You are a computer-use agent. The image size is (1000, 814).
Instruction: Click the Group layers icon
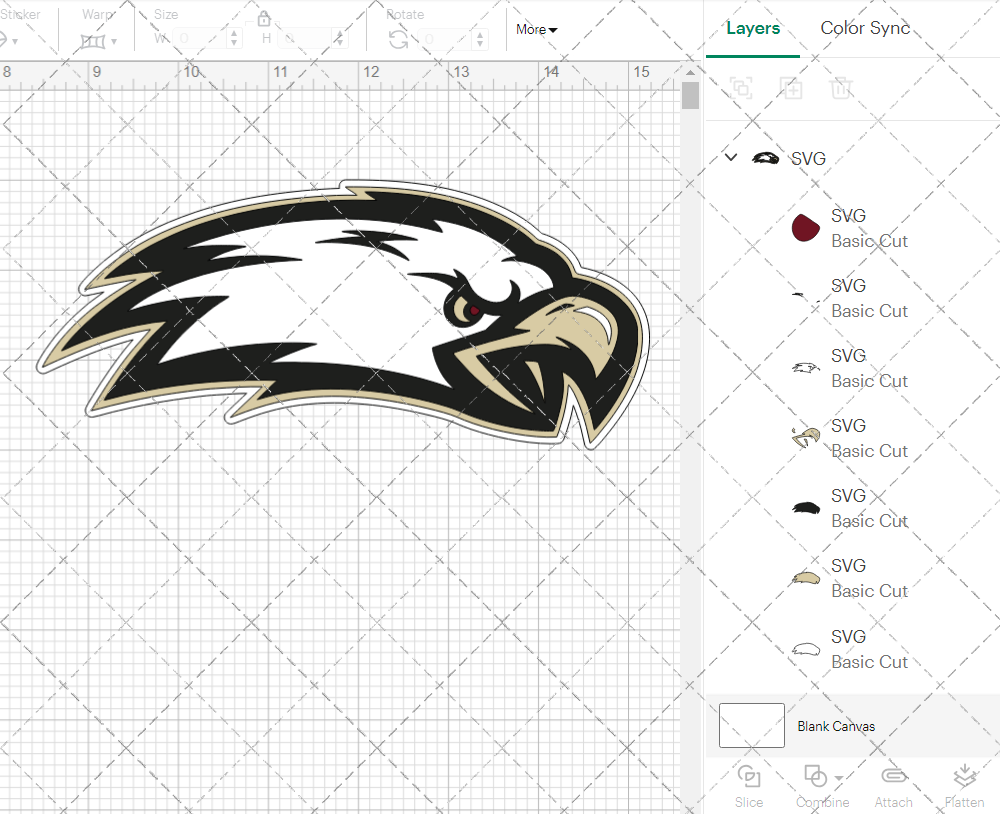click(741, 88)
